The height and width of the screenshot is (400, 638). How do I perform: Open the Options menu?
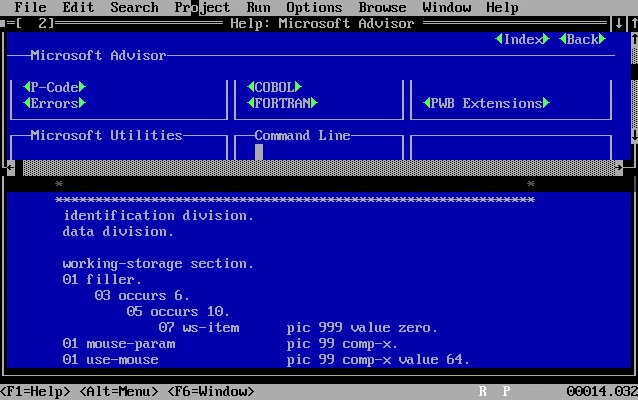[314, 7]
